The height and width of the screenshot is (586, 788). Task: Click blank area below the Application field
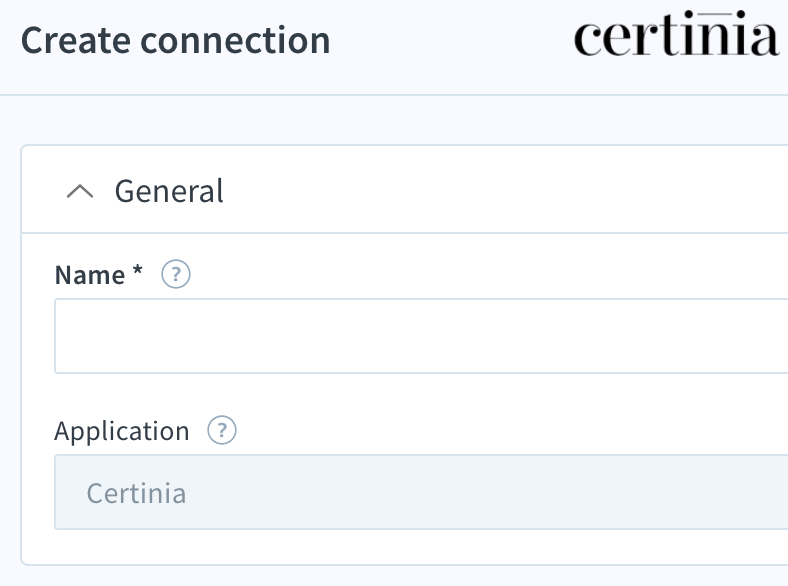(x=402, y=547)
